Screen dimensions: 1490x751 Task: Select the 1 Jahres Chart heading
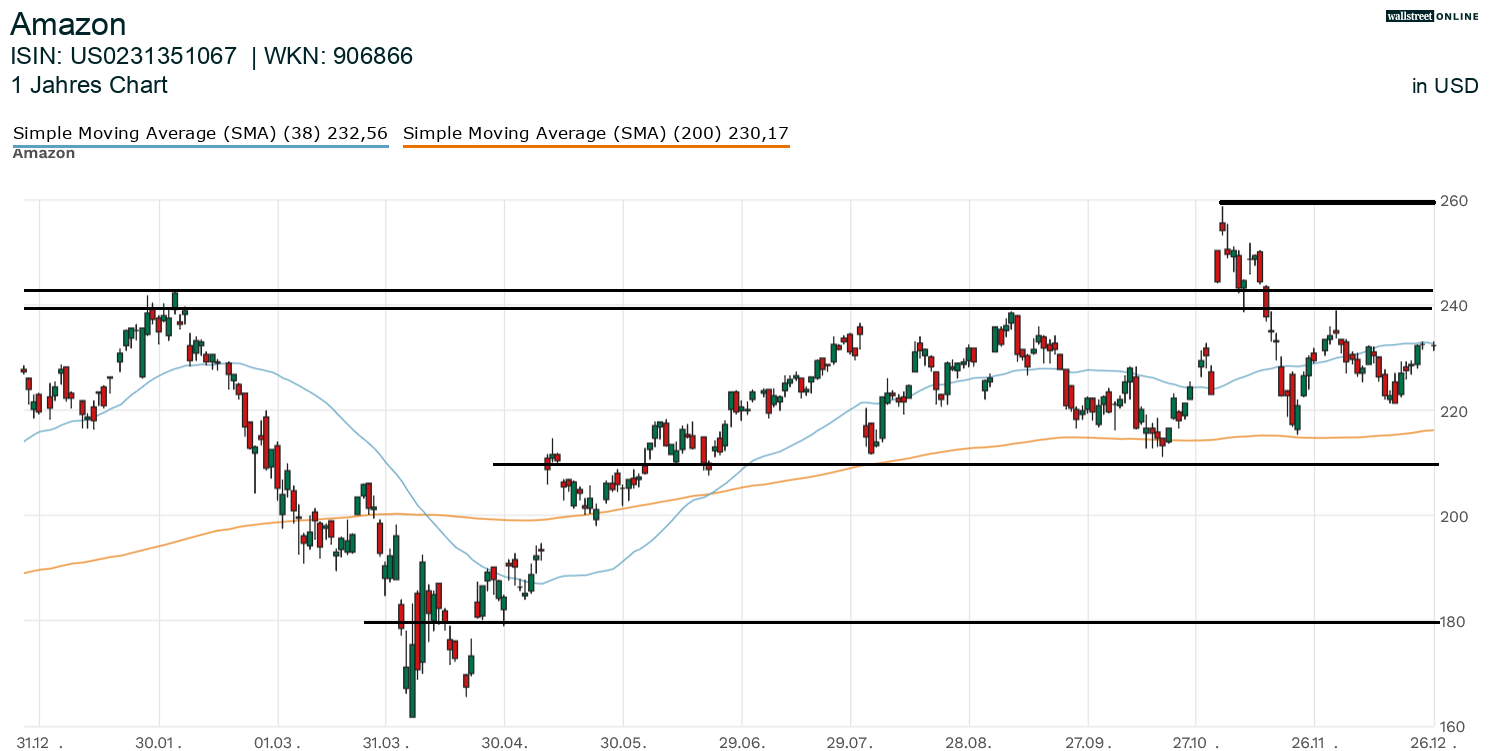(x=89, y=85)
